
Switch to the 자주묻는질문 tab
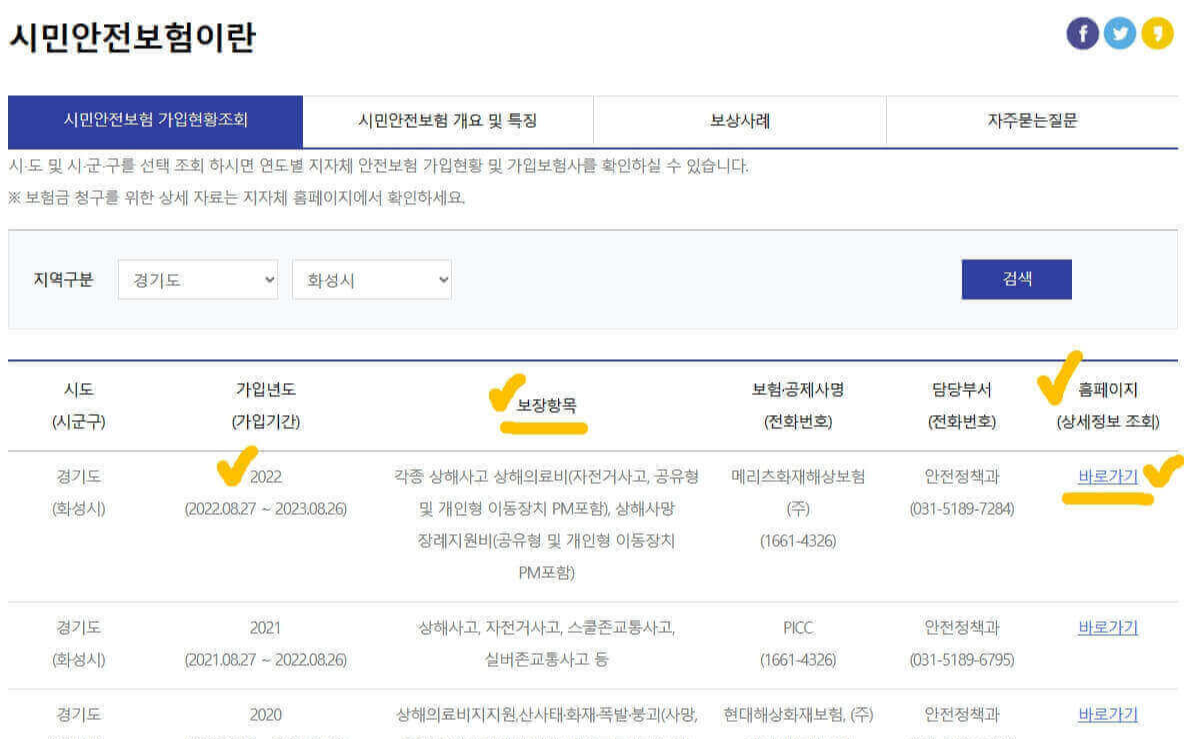point(1029,119)
